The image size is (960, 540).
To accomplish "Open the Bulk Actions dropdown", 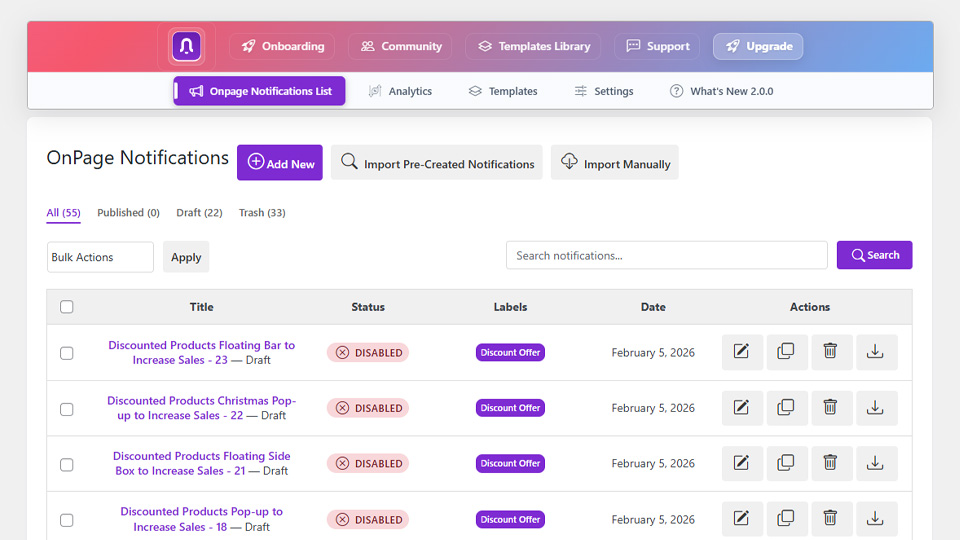I will click(100, 257).
